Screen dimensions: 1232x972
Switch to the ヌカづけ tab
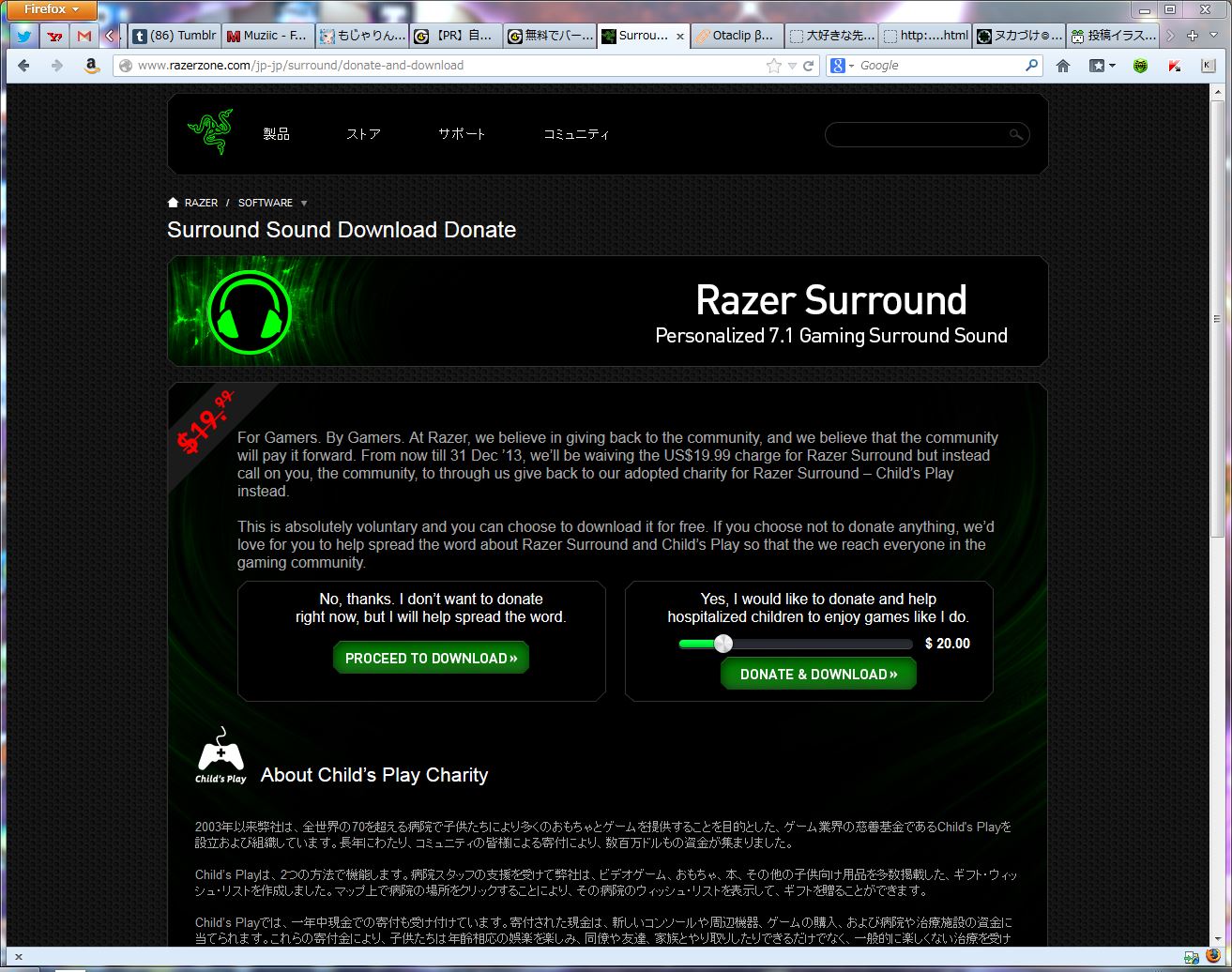(1019, 37)
